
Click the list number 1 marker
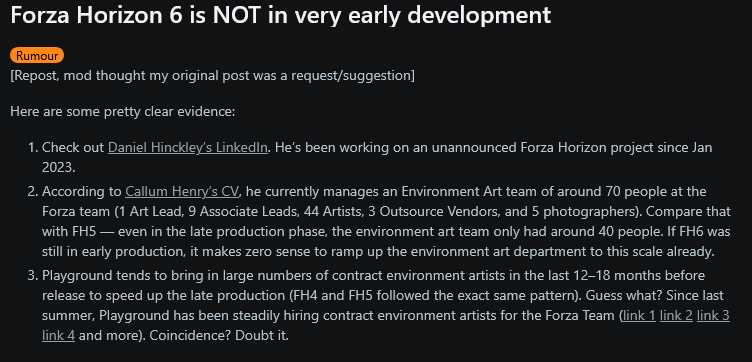pyautogui.click(x=33, y=148)
